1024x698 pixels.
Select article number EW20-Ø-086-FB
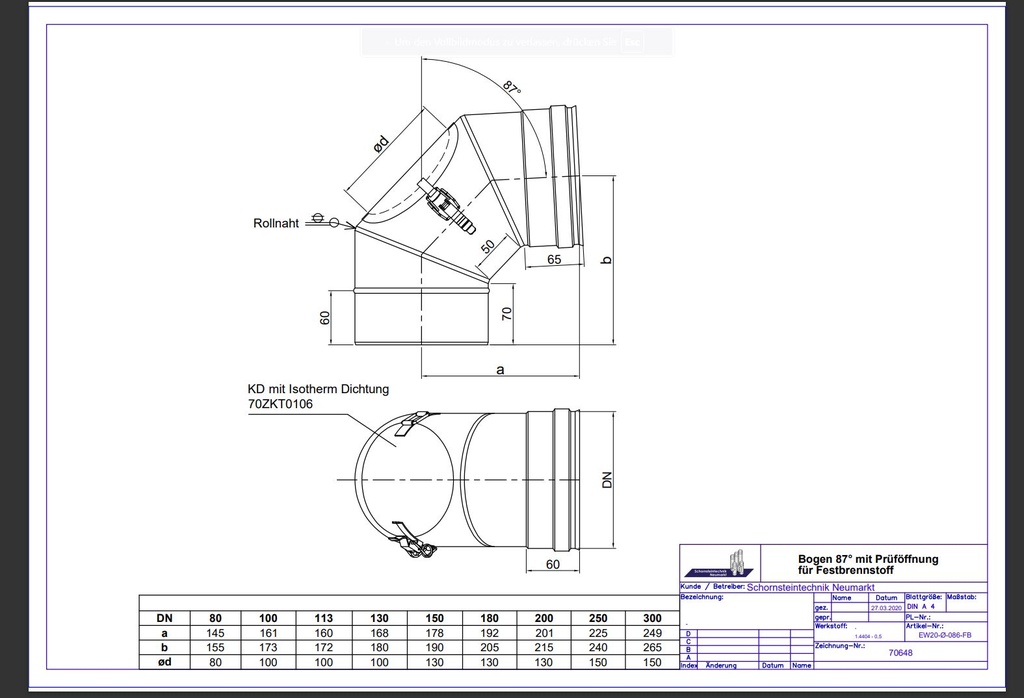[x=945, y=635]
